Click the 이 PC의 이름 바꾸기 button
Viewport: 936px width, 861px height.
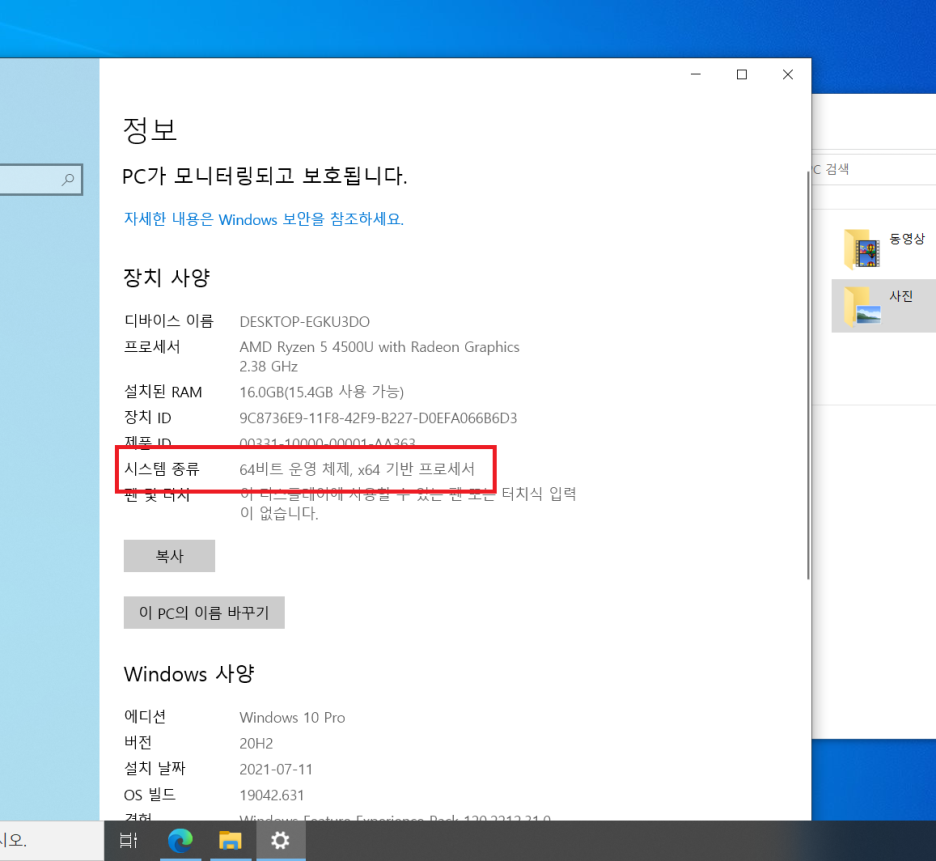(204, 613)
